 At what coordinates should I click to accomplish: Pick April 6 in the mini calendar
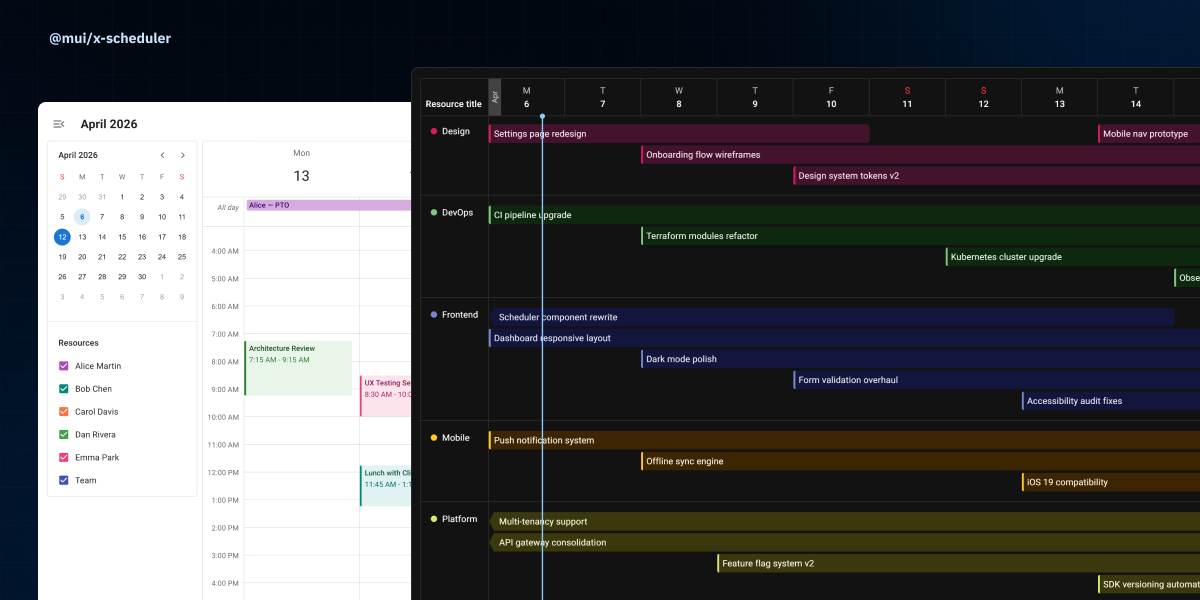click(82, 217)
